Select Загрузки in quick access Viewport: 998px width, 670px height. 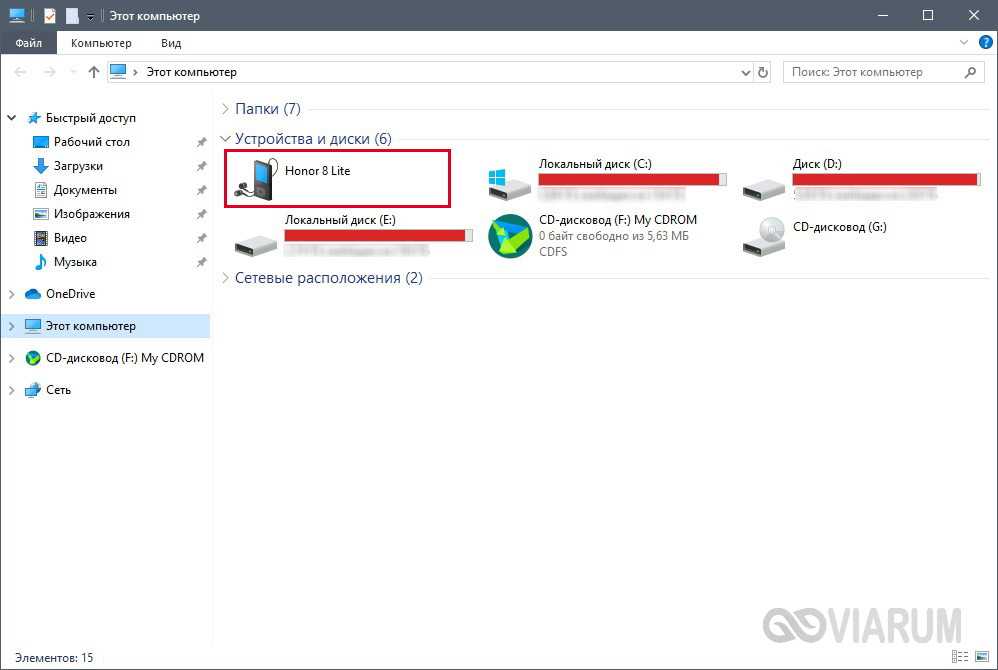78,166
